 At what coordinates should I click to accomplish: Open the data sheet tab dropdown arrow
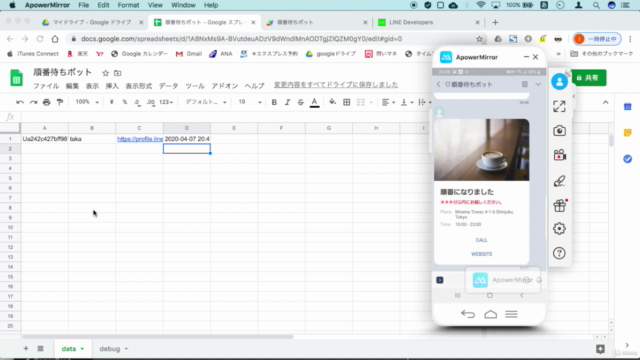(x=82, y=349)
